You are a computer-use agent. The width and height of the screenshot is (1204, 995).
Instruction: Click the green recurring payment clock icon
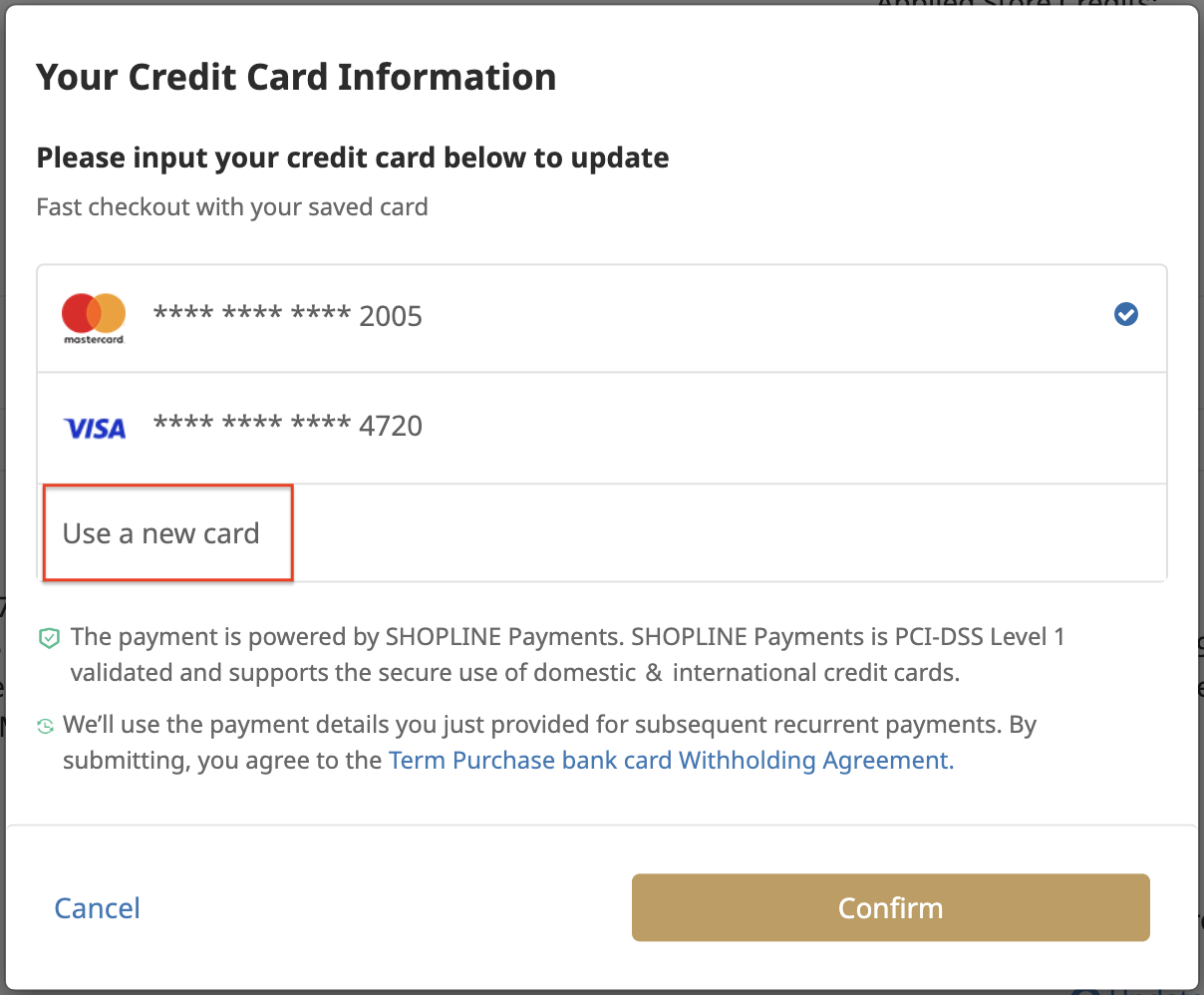coord(45,726)
